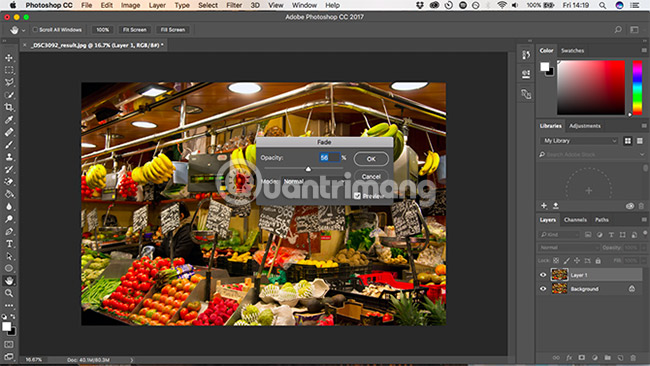Select the Quick Selection tool

pyautogui.click(x=9, y=95)
